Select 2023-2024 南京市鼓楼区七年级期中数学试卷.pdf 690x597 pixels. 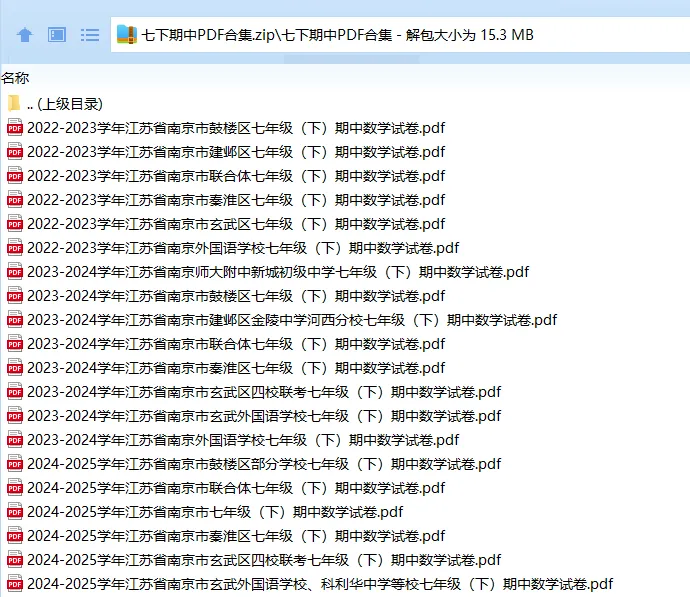pyautogui.click(x=236, y=296)
